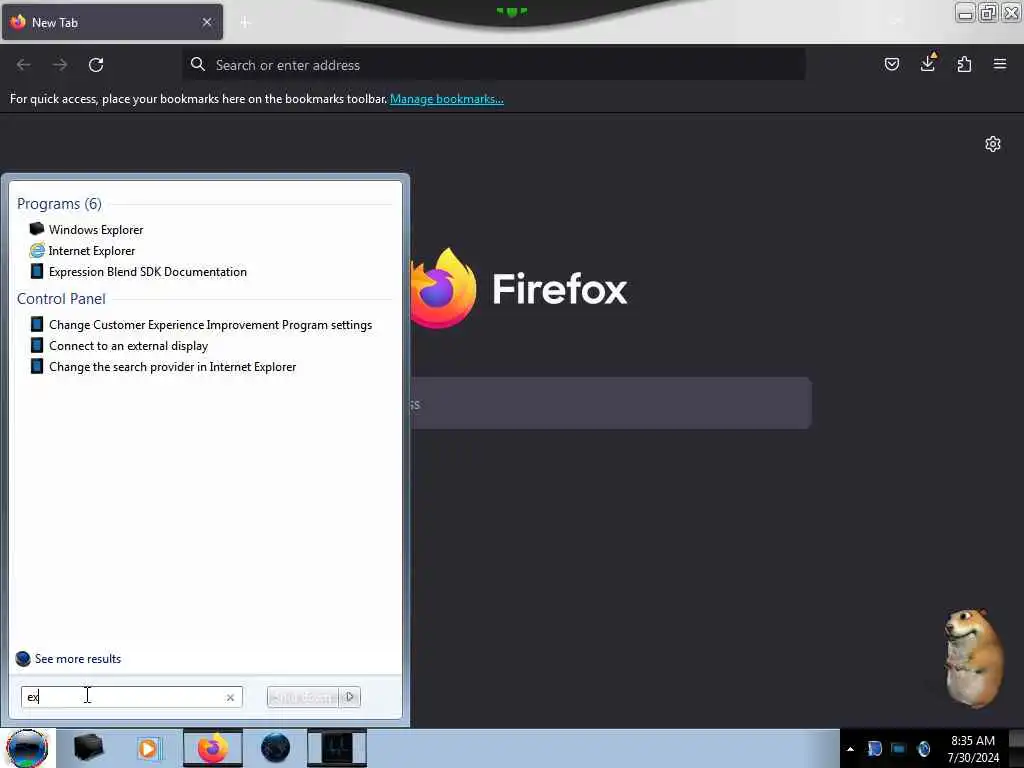1024x768 pixels.
Task: Open Change Customer Experience Improvement Program settings
Action: pos(210,325)
